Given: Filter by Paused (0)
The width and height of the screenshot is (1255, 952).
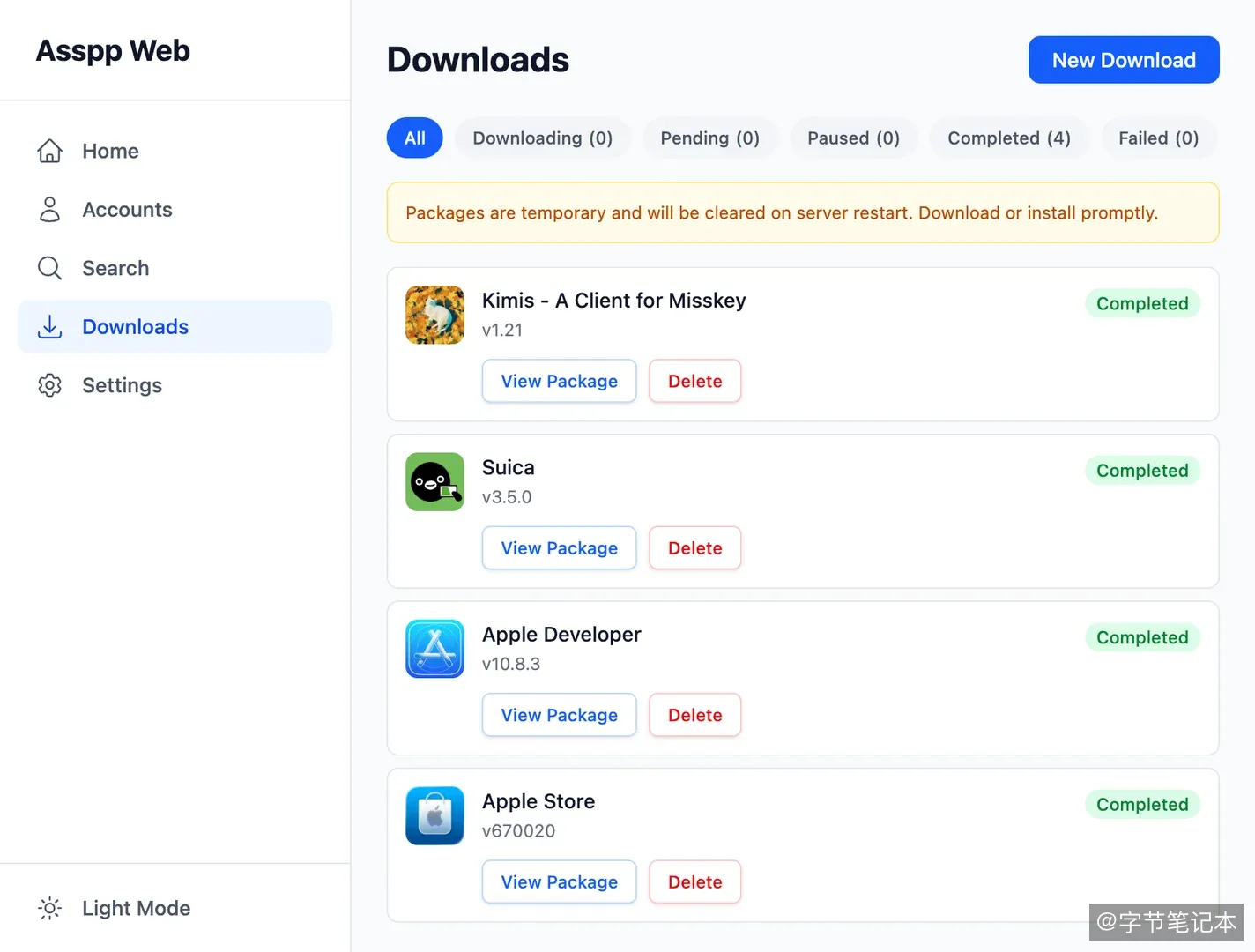Looking at the screenshot, I should tap(853, 138).
